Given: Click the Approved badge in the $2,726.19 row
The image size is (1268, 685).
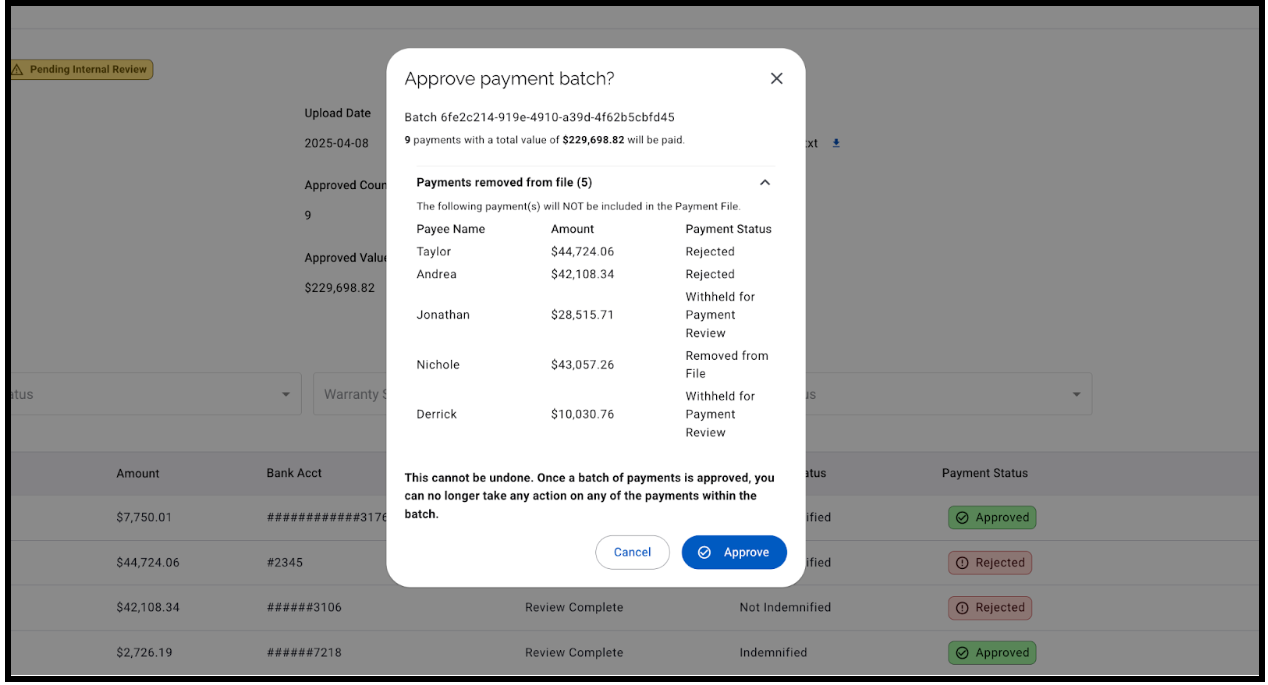Looking at the screenshot, I should click(x=992, y=653).
